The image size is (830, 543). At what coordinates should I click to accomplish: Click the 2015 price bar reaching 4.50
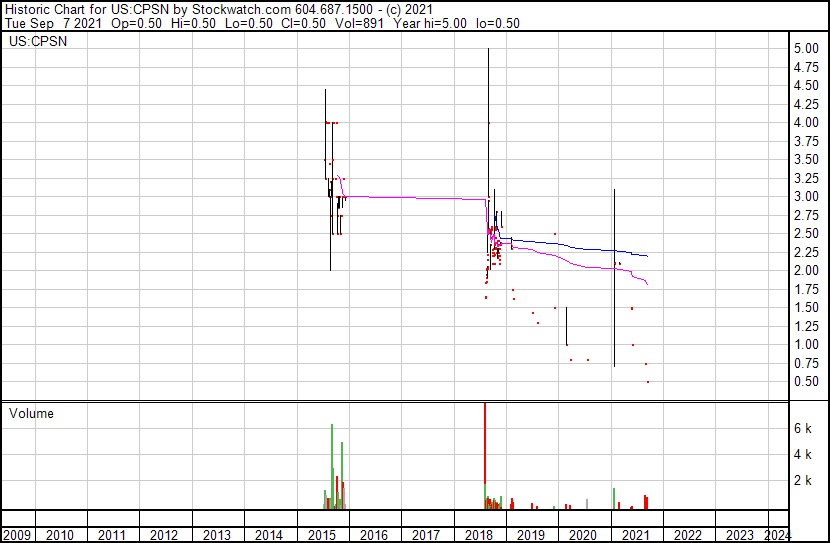pyautogui.click(x=325, y=134)
